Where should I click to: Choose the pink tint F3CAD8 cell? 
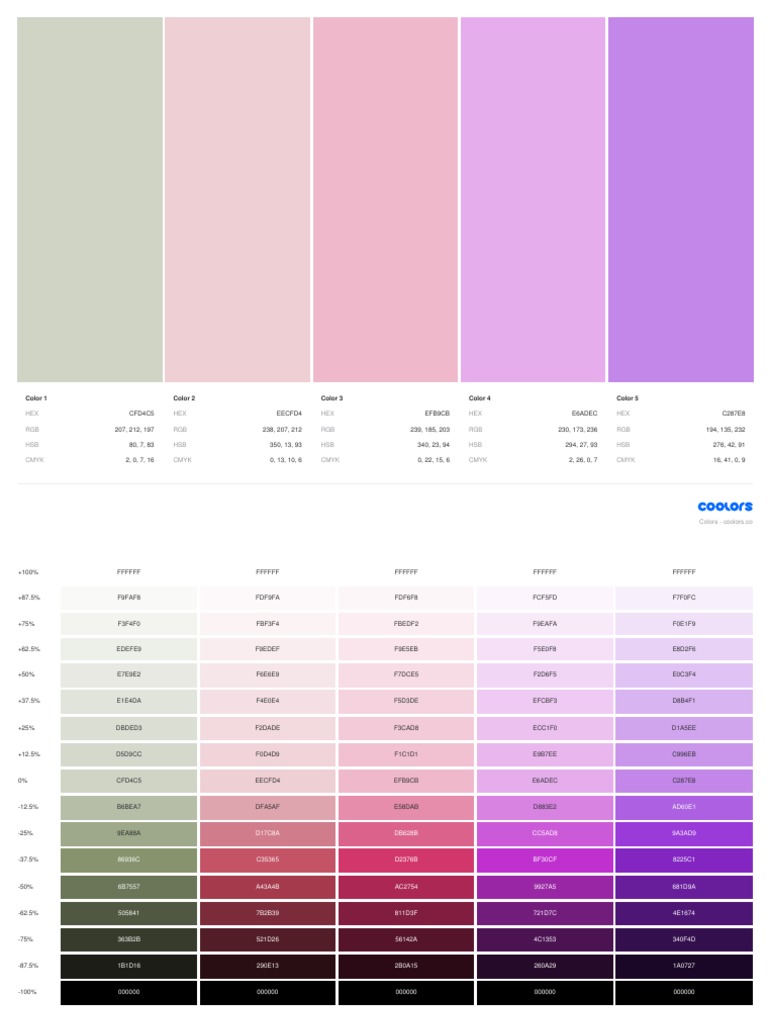tap(406, 728)
